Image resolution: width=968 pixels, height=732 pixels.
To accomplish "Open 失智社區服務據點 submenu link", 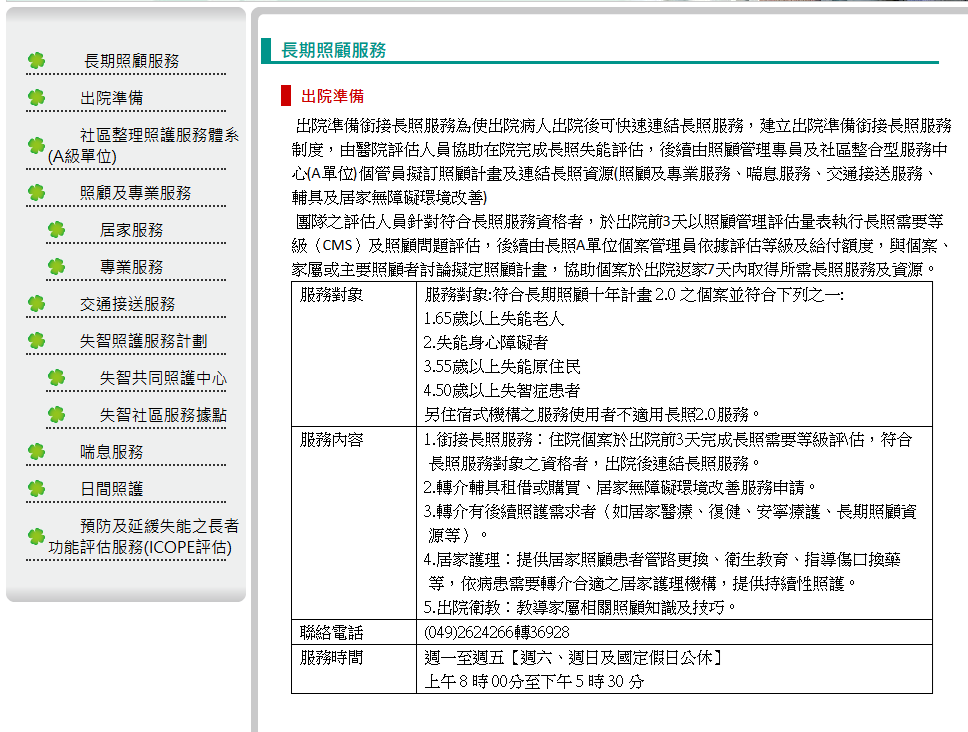I will pos(164,415).
